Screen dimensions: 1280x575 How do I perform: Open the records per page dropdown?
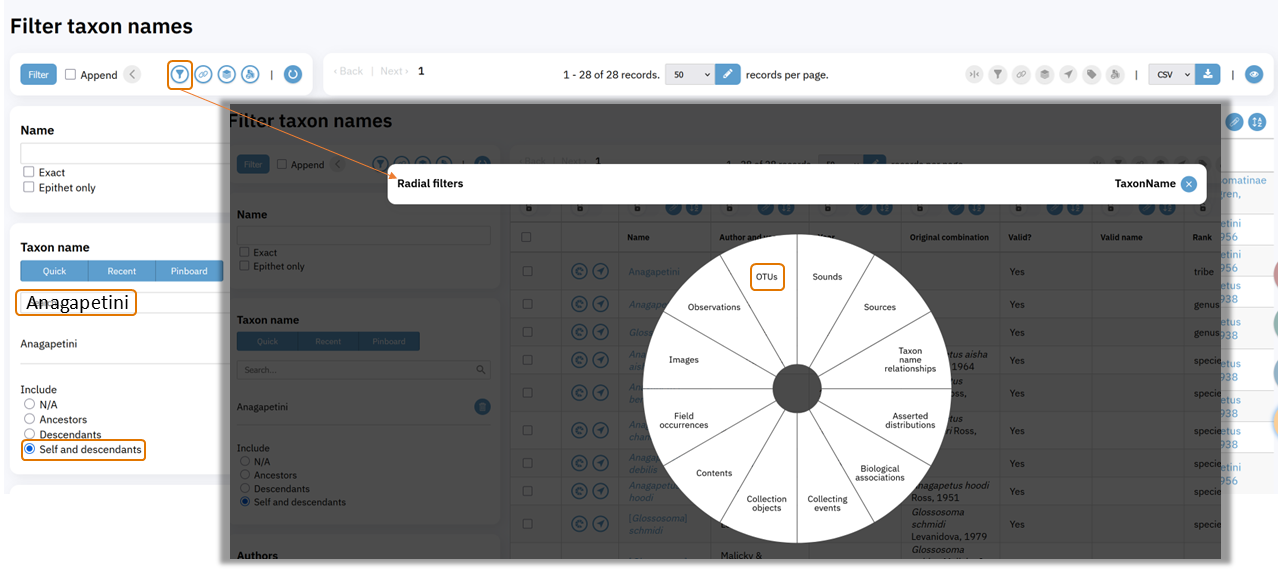[689, 74]
